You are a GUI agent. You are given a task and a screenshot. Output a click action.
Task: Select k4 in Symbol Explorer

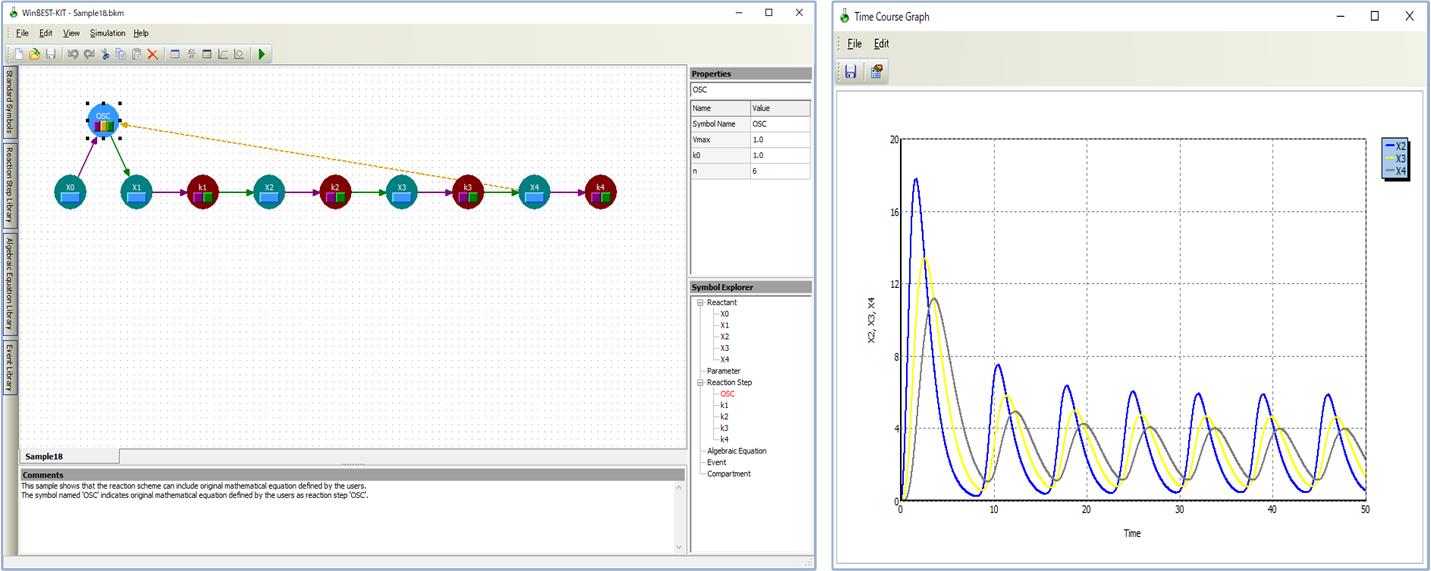tap(724, 439)
